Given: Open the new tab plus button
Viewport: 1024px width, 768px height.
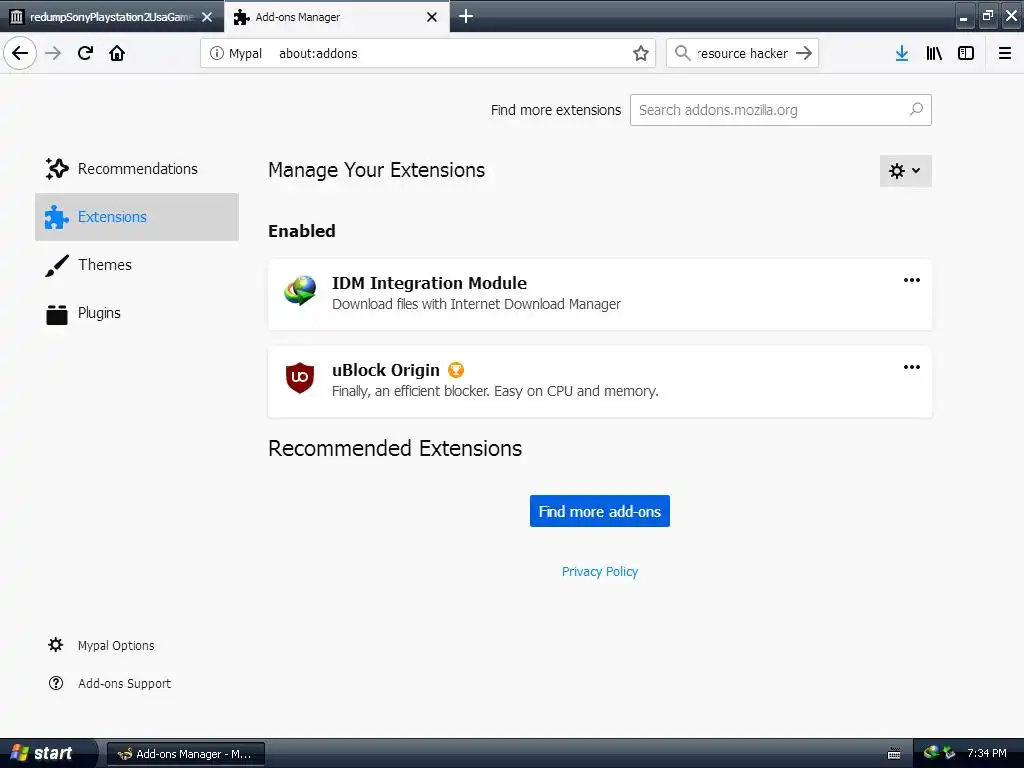Looking at the screenshot, I should [x=466, y=16].
